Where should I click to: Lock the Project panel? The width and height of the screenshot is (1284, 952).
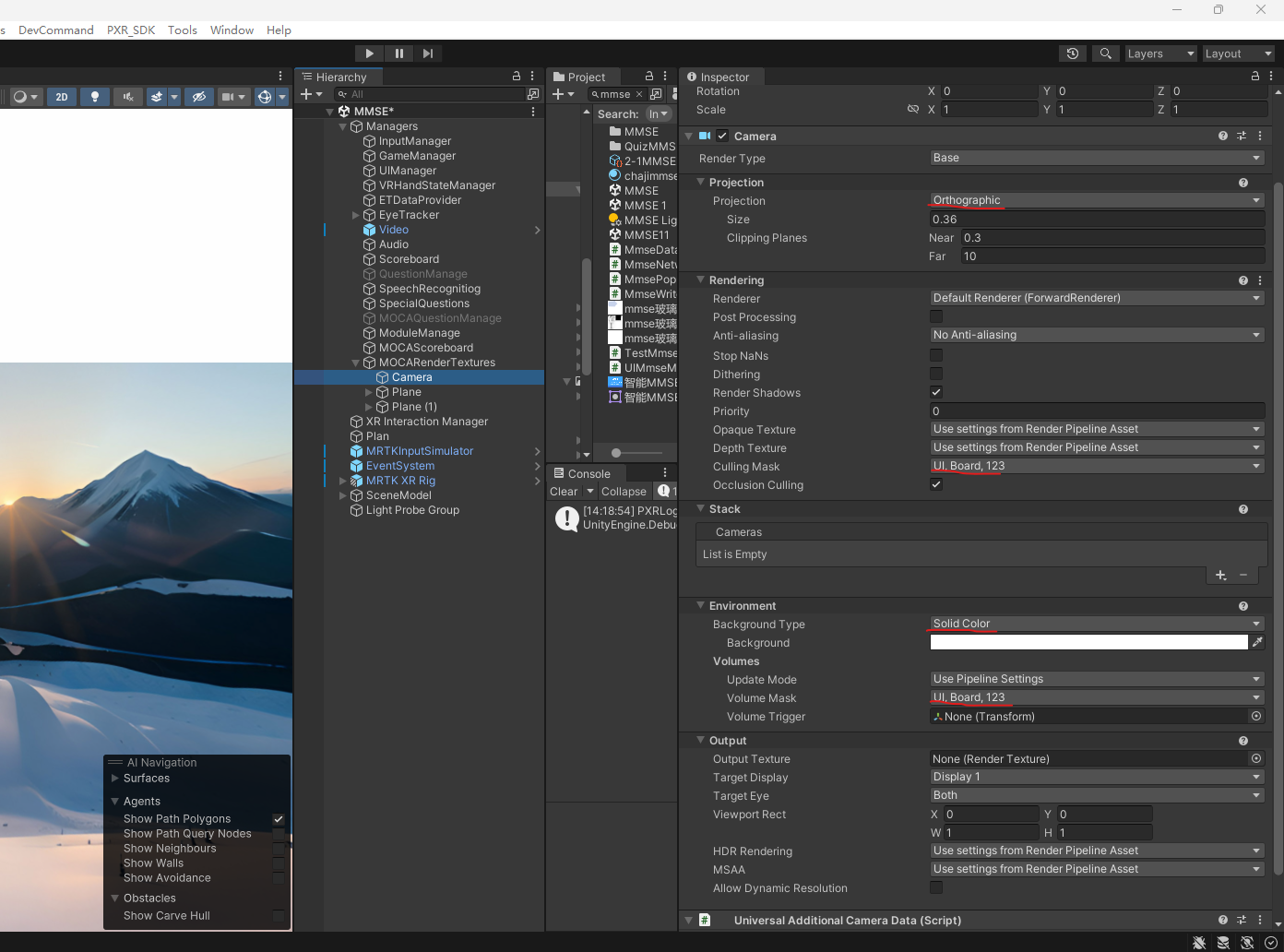[649, 77]
